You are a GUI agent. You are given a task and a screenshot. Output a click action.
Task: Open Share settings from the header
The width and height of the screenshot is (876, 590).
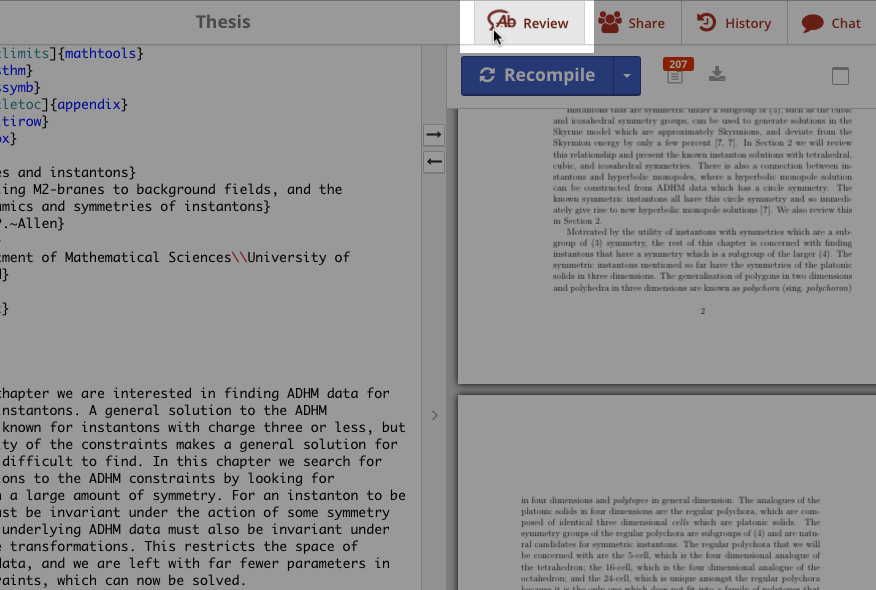click(635, 22)
